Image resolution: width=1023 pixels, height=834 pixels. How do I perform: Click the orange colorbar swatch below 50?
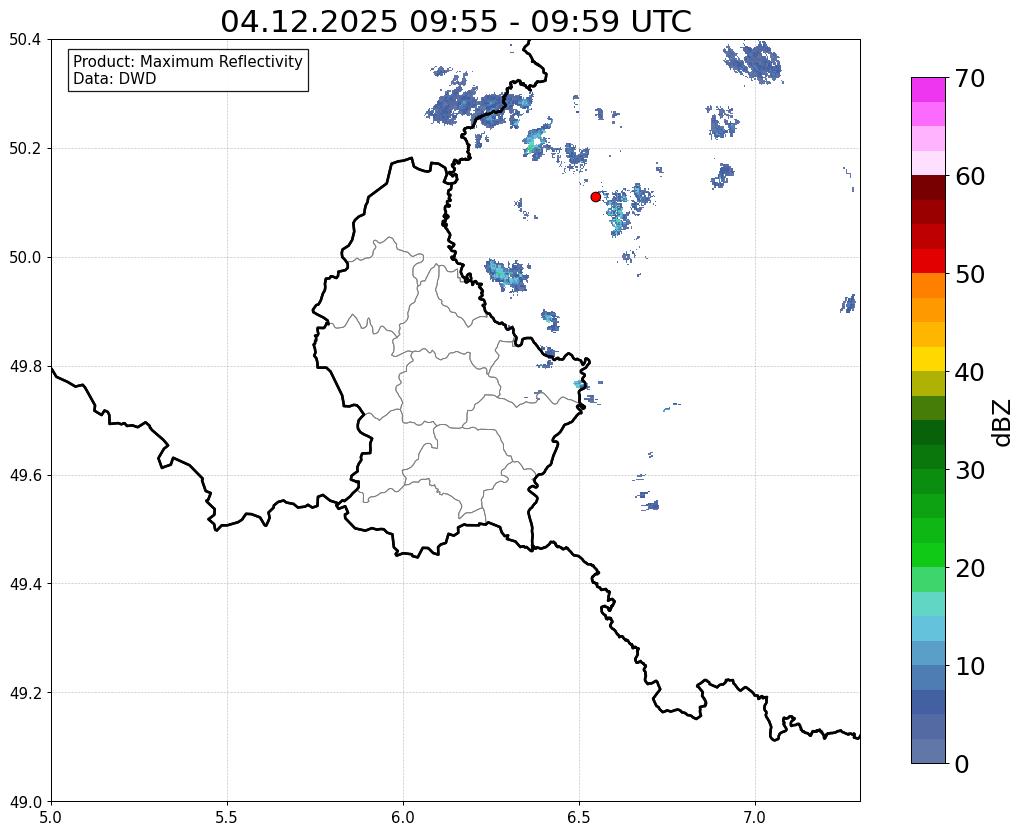pos(928,286)
